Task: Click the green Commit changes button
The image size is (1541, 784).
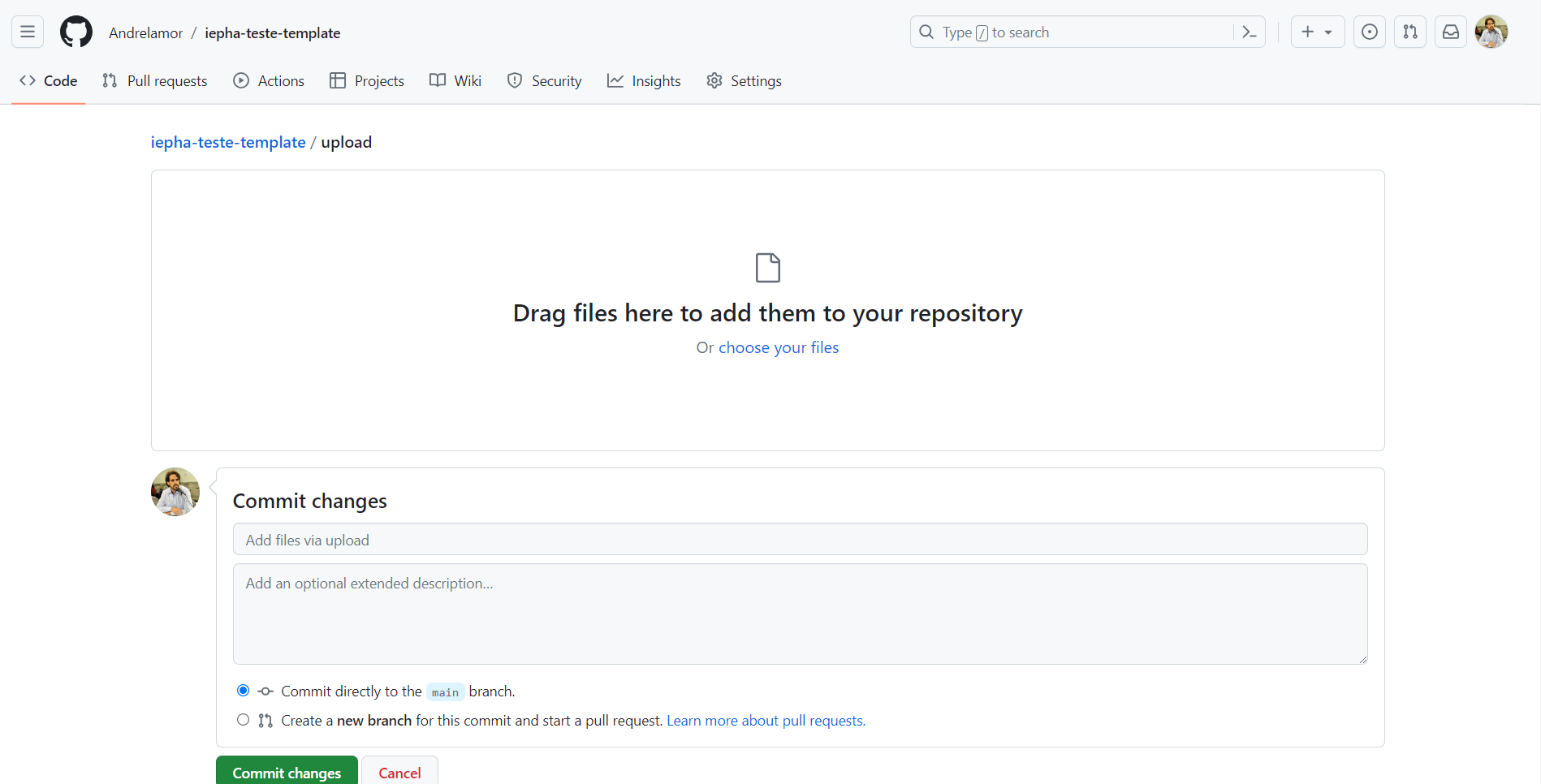Action: [286, 772]
